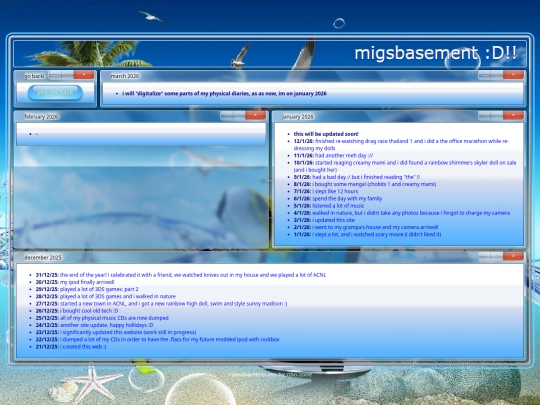
Task: Click the "february 2026" window title
Action: [41, 117]
